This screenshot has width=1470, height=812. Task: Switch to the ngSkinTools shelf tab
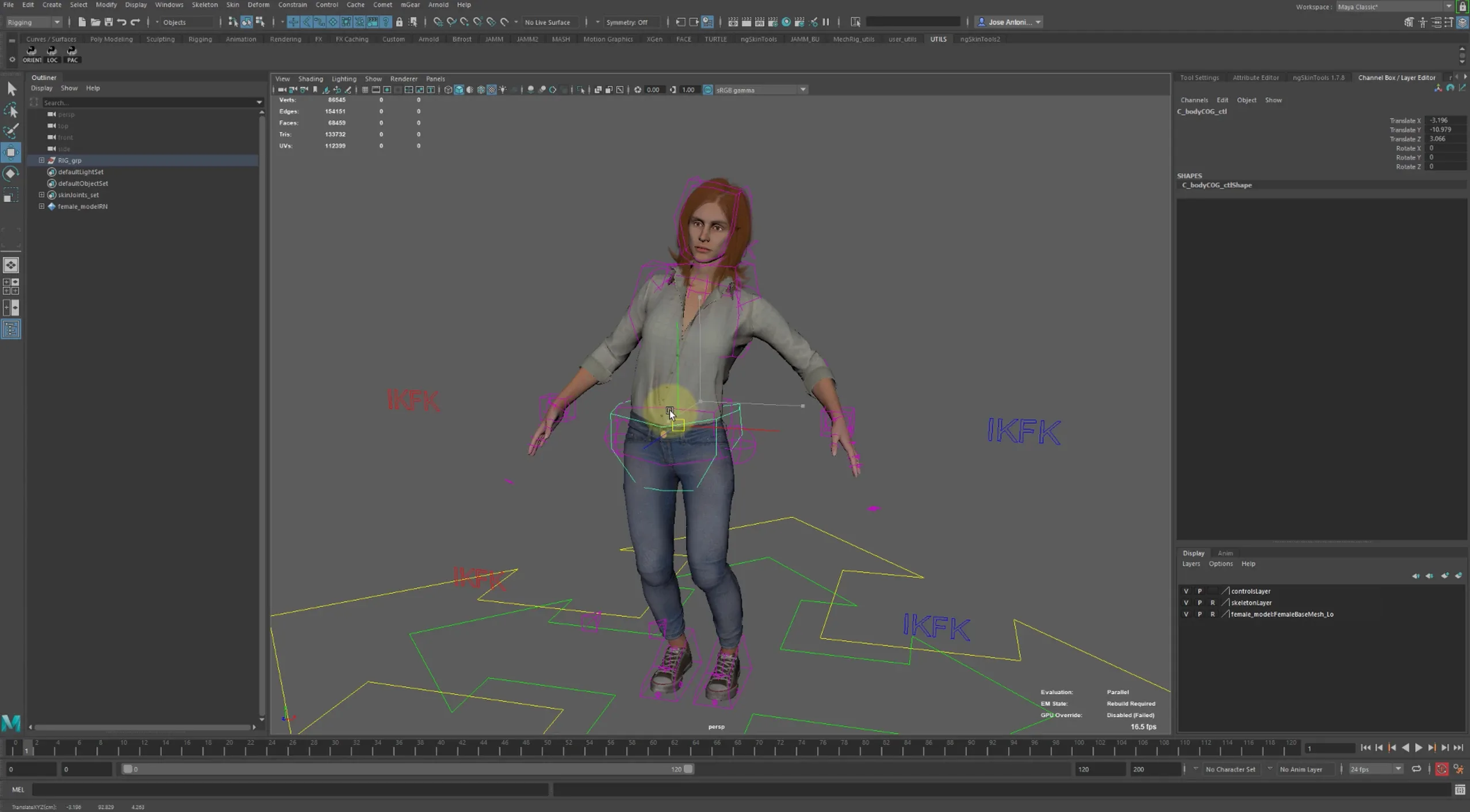(x=758, y=39)
